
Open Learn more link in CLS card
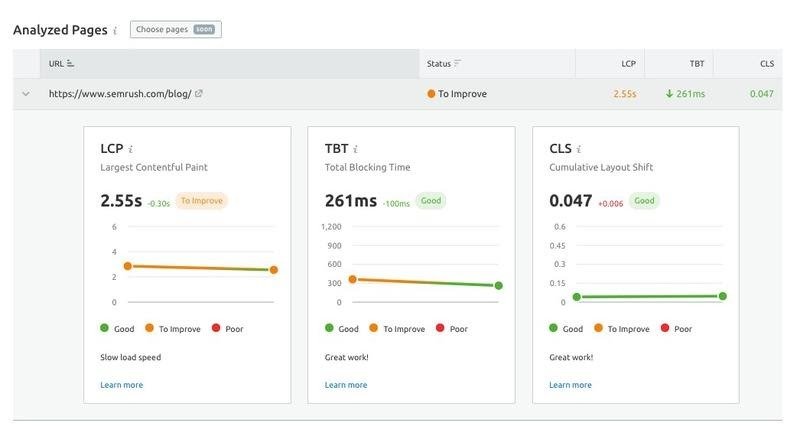[570, 385]
